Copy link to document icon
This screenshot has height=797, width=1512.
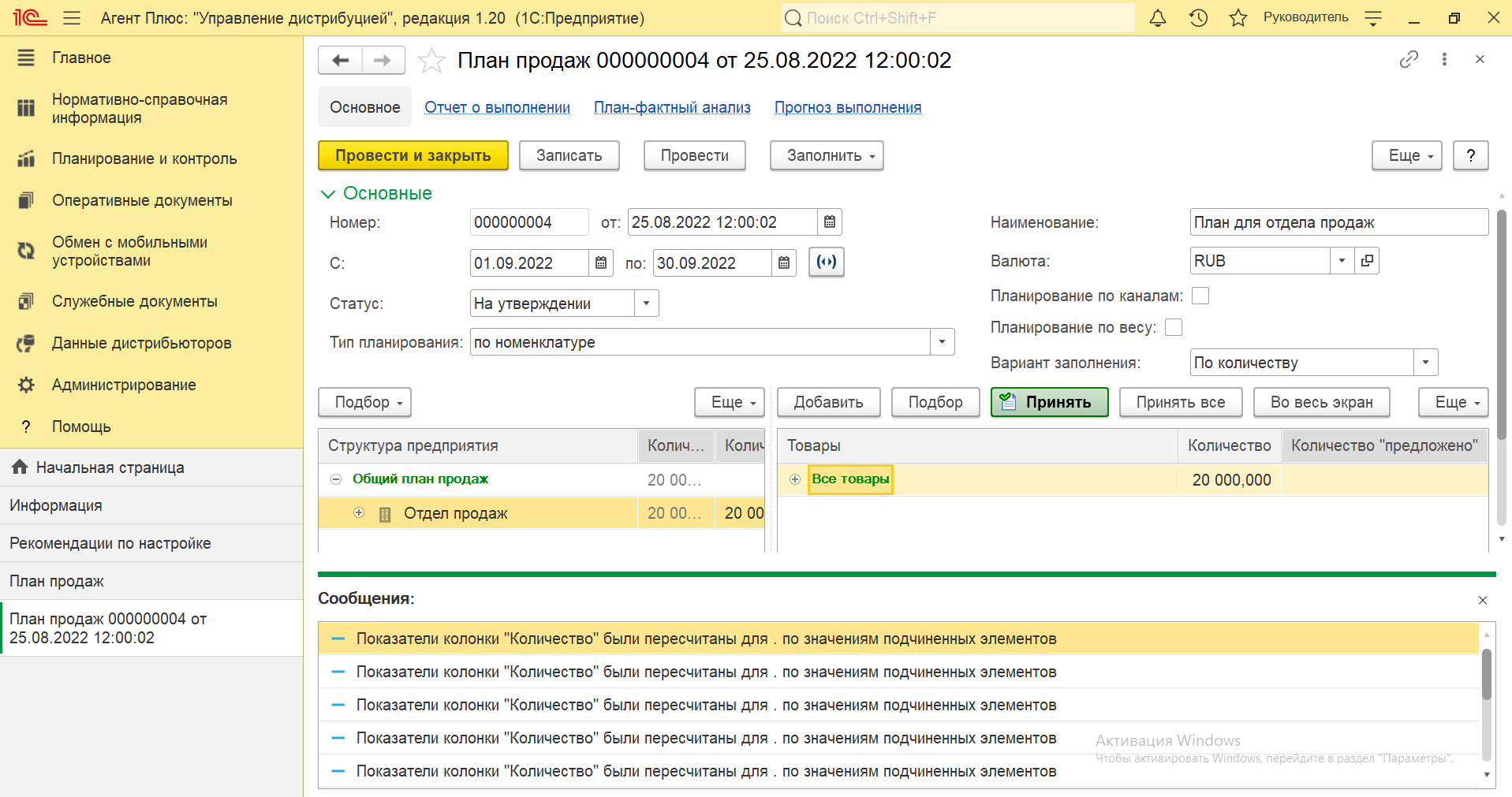pyautogui.click(x=1408, y=60)
